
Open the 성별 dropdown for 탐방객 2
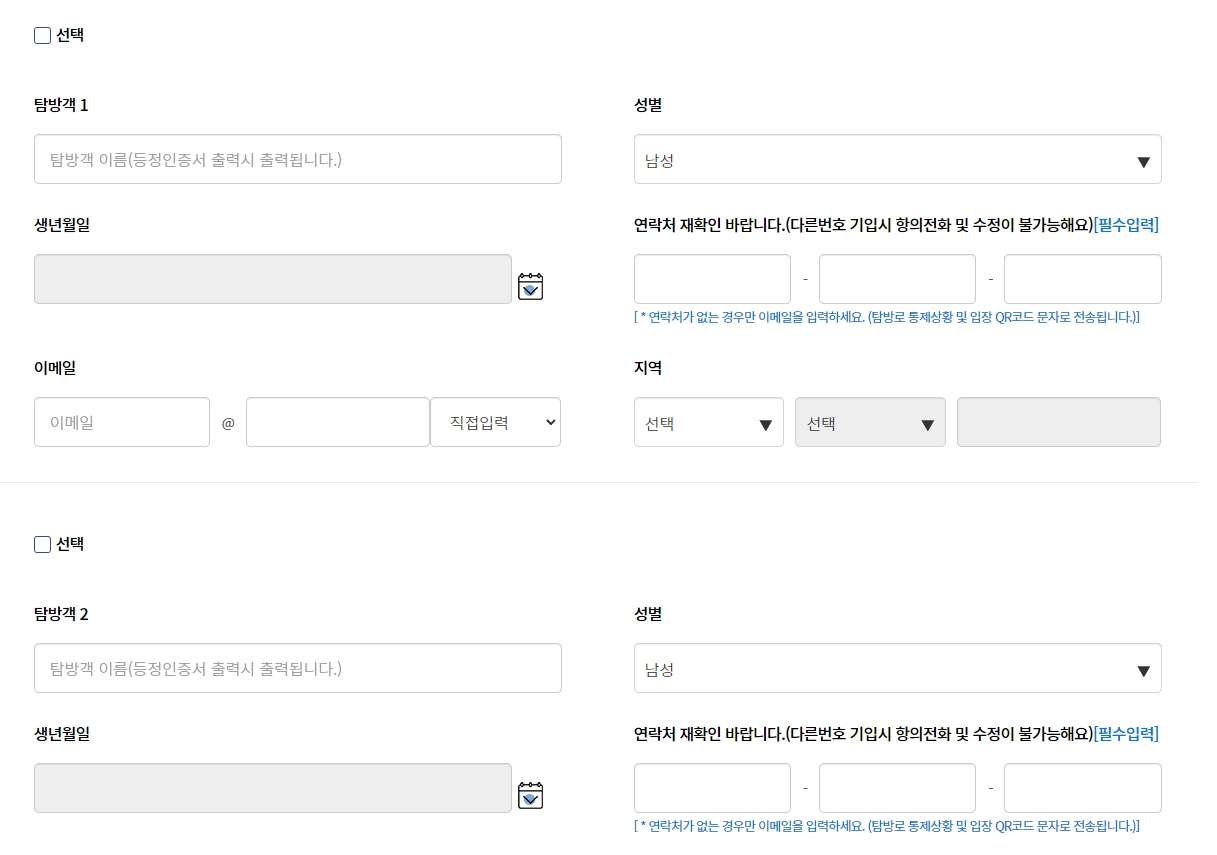click(897, 668)
